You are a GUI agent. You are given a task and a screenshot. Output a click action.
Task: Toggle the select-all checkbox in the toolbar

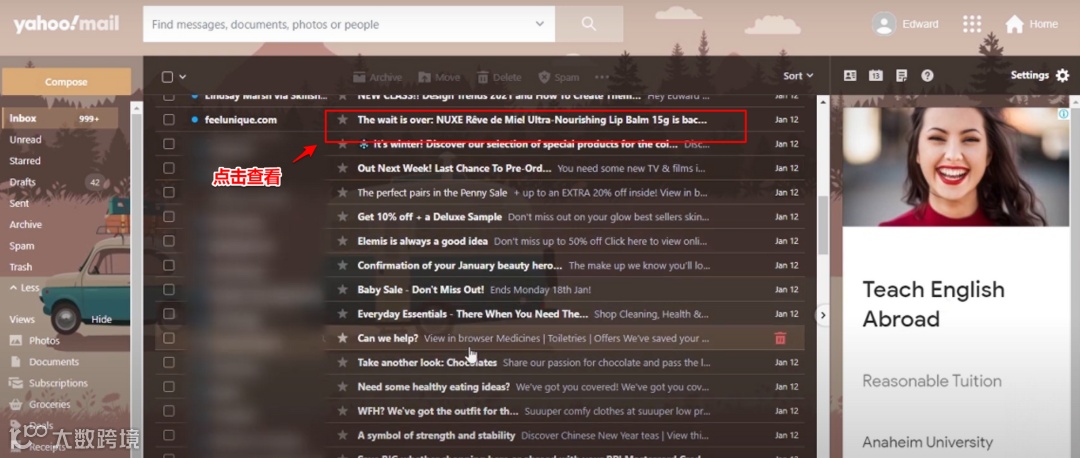(x=167, y=77)
